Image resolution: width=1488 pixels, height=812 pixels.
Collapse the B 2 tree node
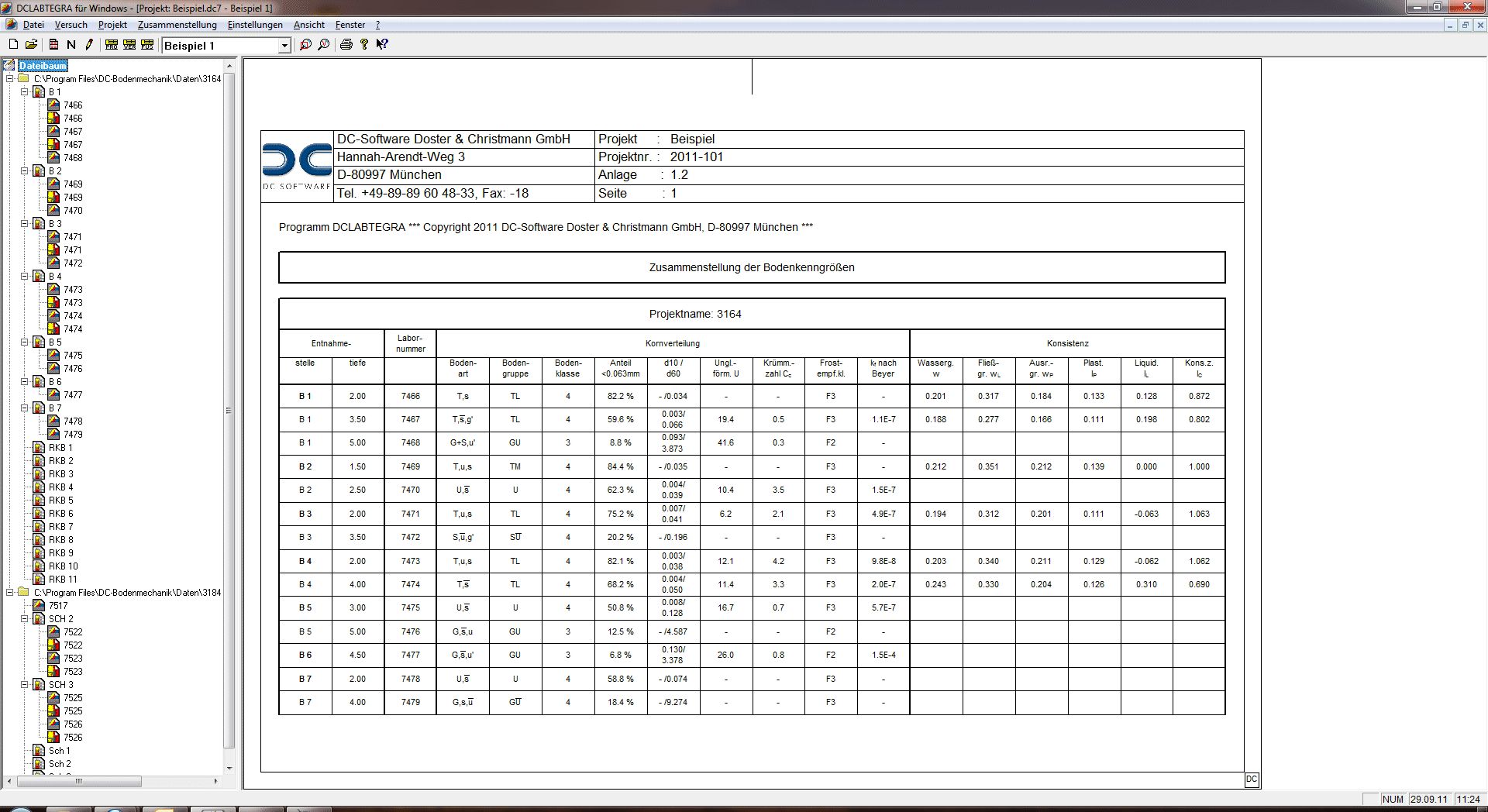point(24,170)
